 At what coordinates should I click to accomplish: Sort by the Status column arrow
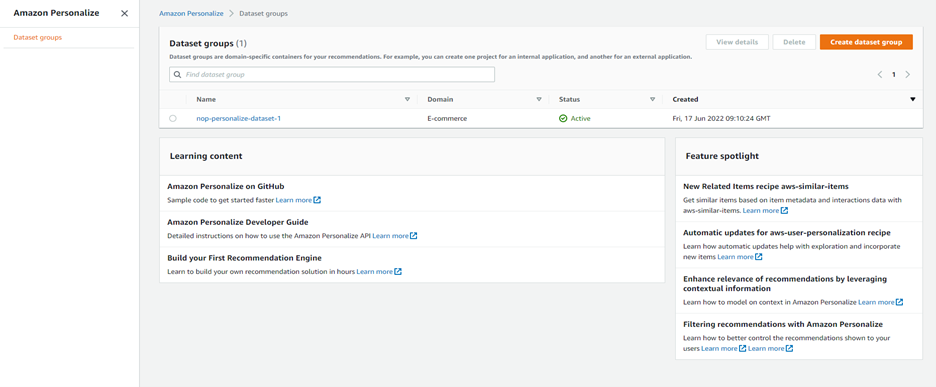pos(652,99)
